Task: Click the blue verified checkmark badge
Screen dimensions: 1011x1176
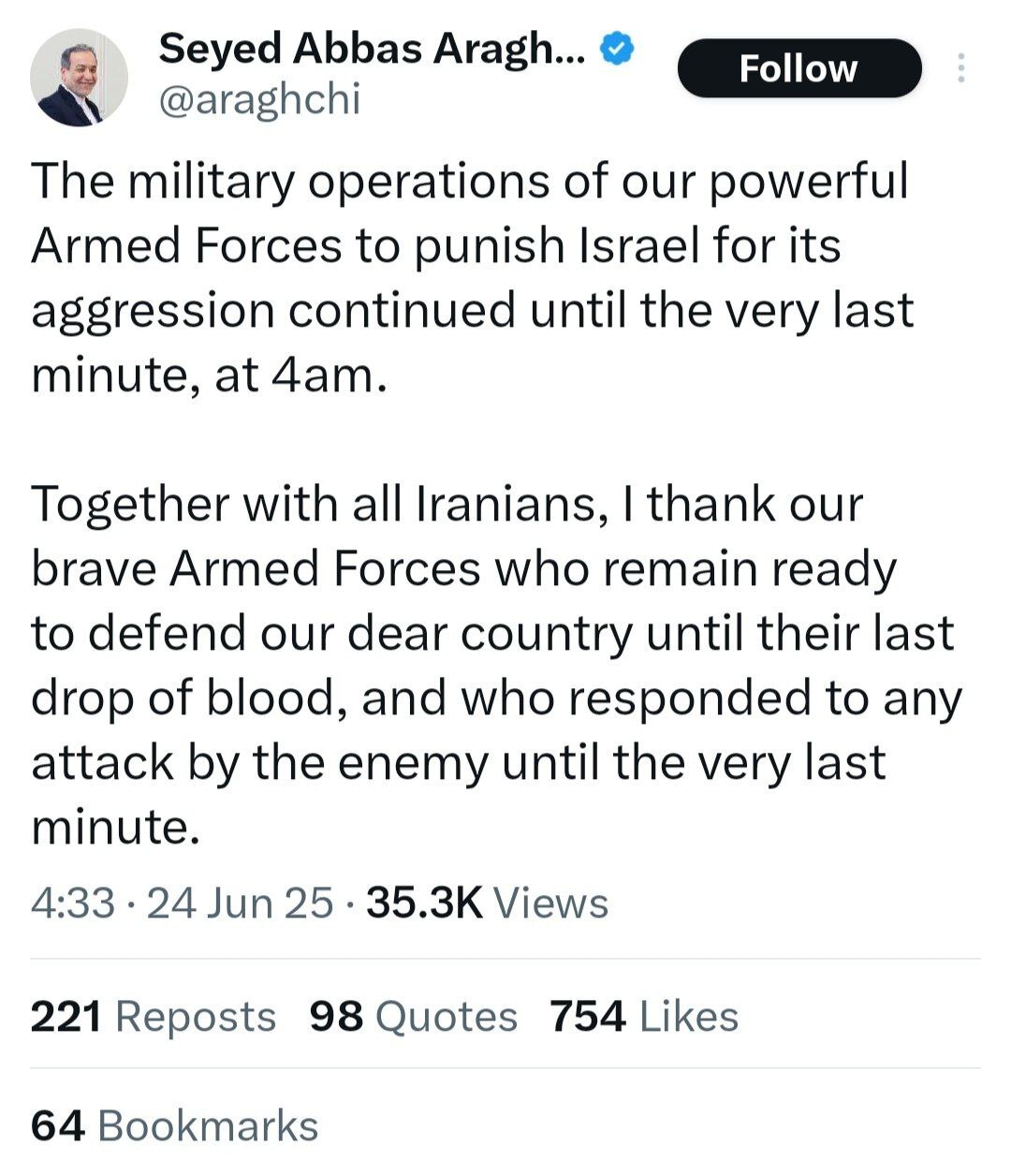Action: tap(617, 48)
